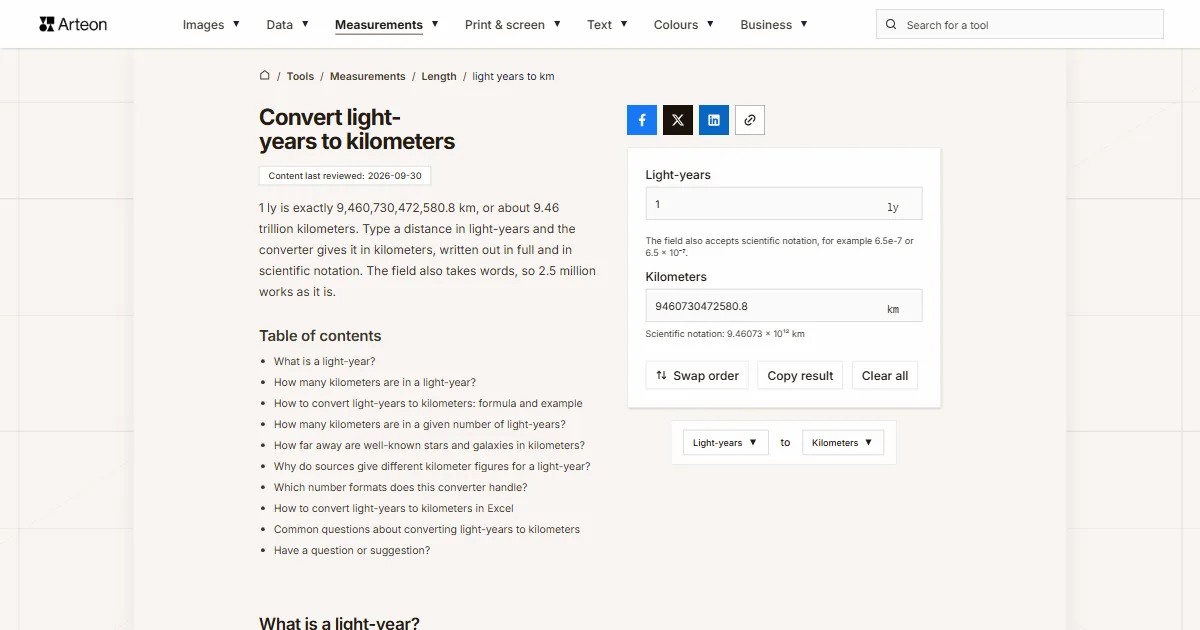Open the Text menu

(608, 25)
